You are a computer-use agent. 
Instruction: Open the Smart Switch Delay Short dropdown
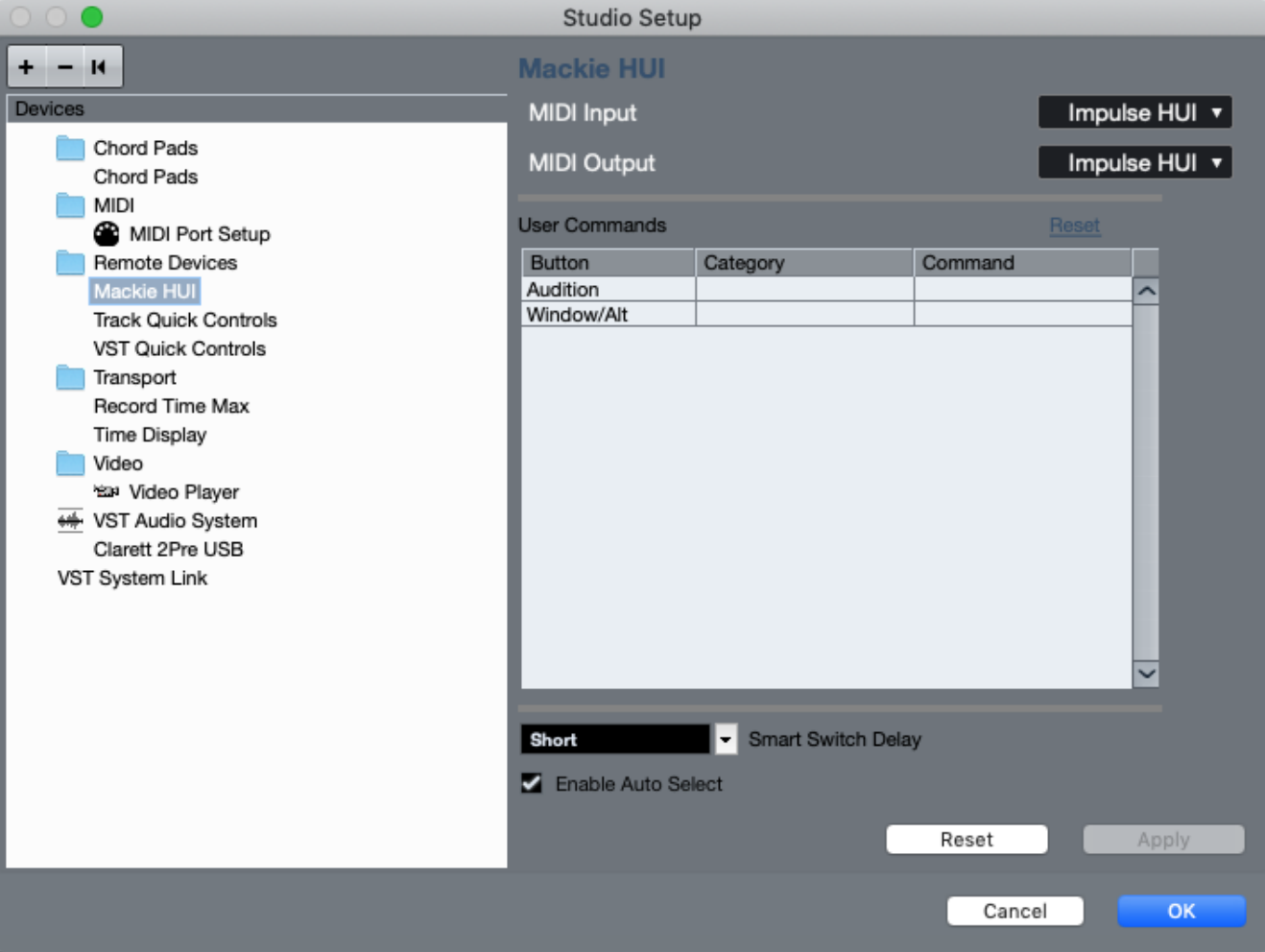[616, 739]
